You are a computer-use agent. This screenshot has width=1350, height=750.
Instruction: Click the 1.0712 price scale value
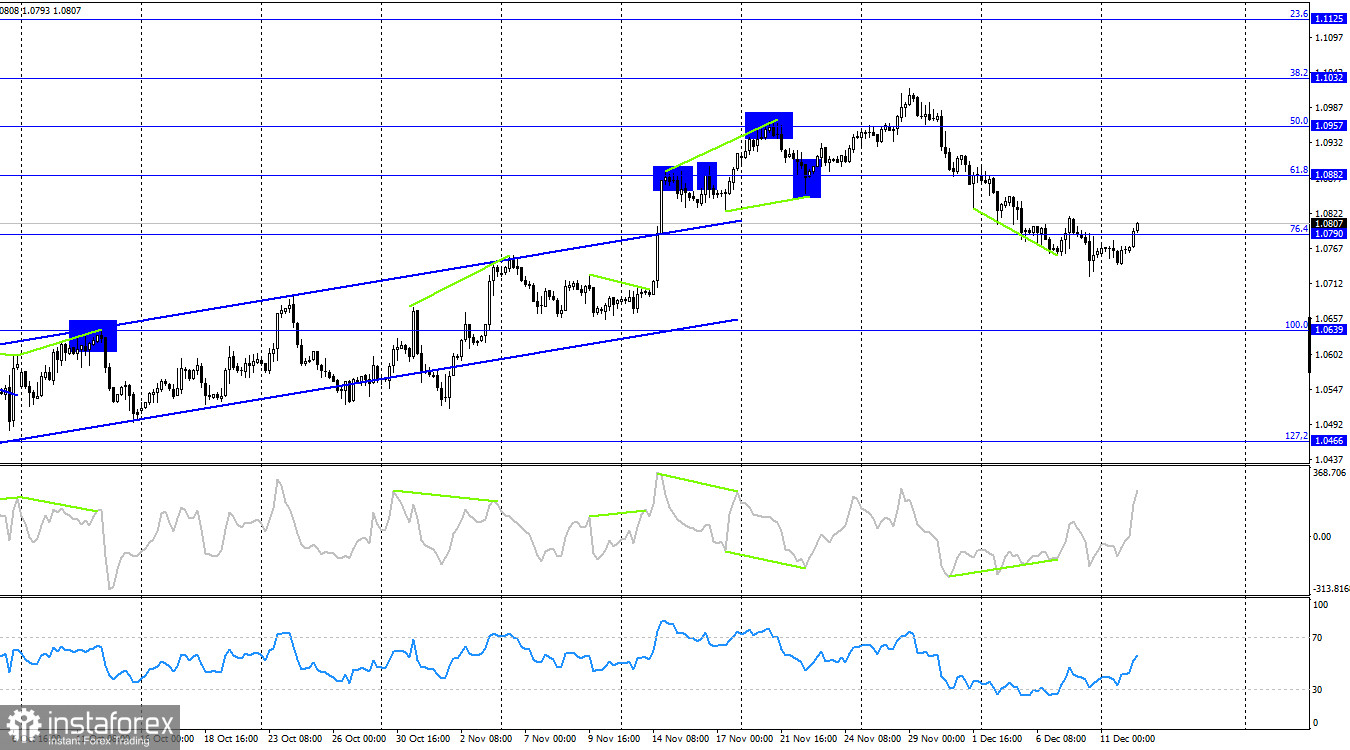coord(1331,284)
